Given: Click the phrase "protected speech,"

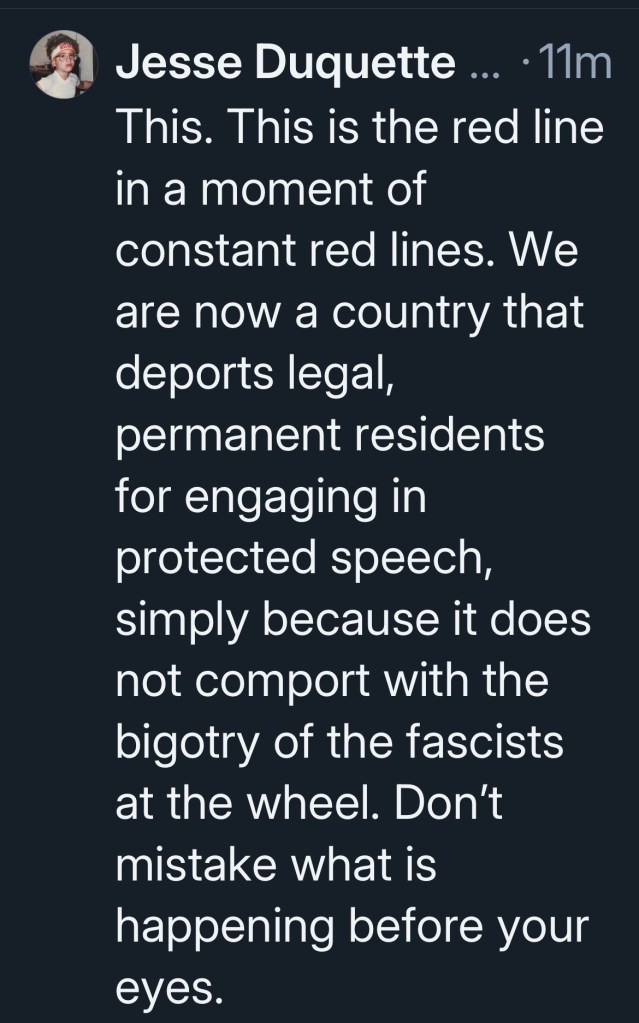Looking at the screenshot, I should [304, 558].
